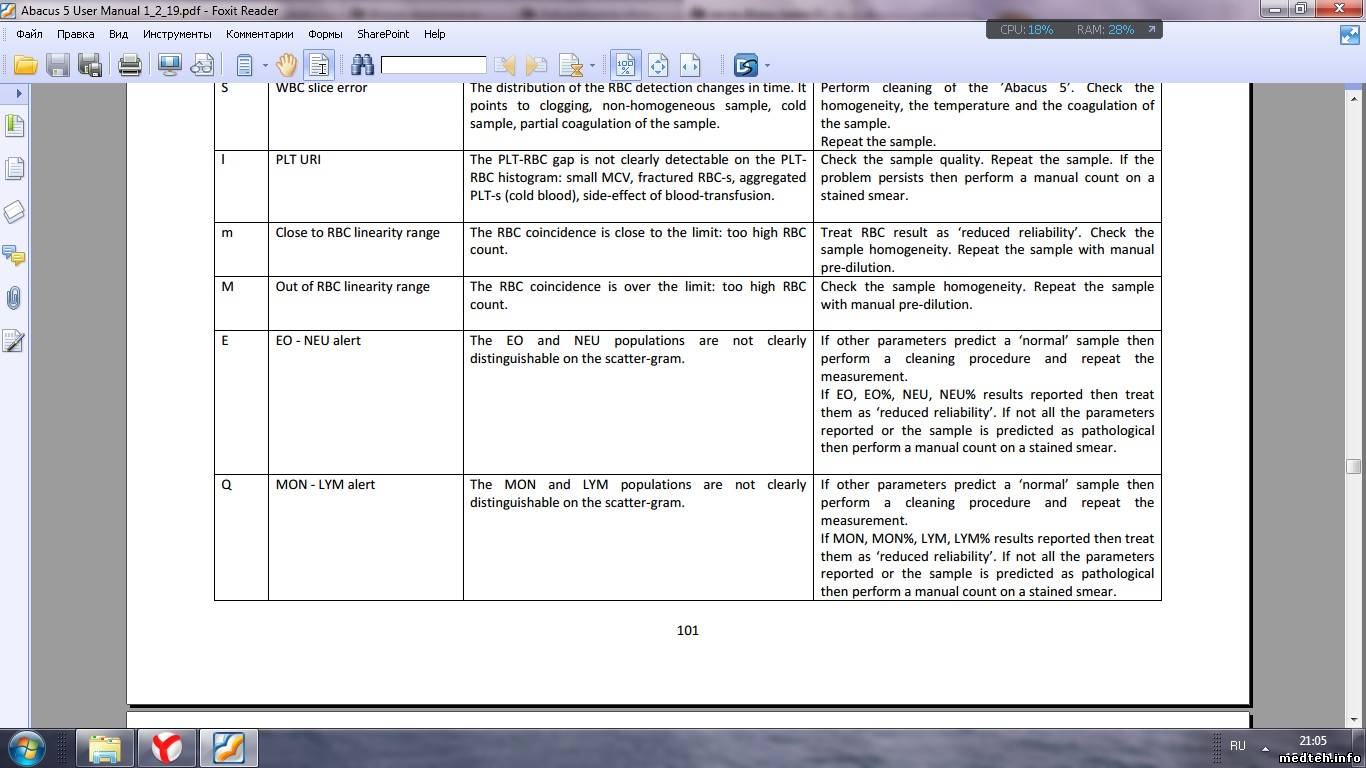This screenshot has width=1366, height=768.
Task: Open the Инструменты menu
Action: (x=177, y=34)
